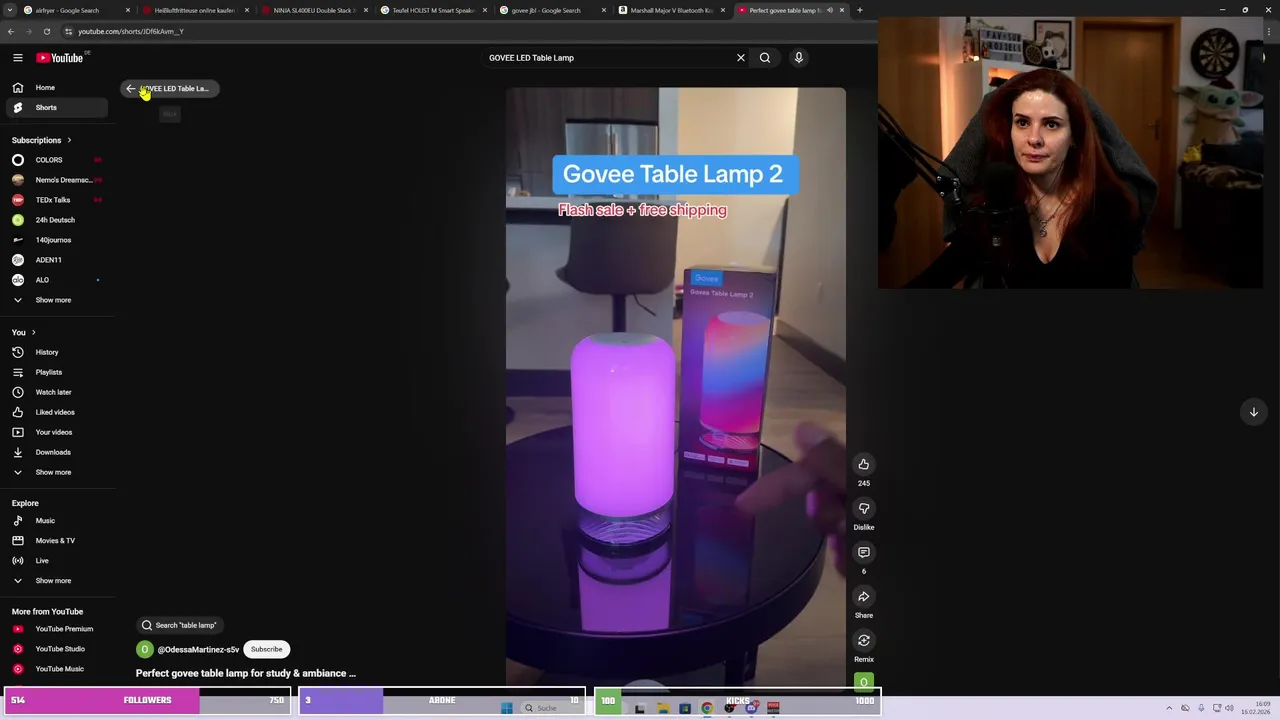Click the search magnifier button
This screenshot has width=1280, height=720.
pos(765,58)
